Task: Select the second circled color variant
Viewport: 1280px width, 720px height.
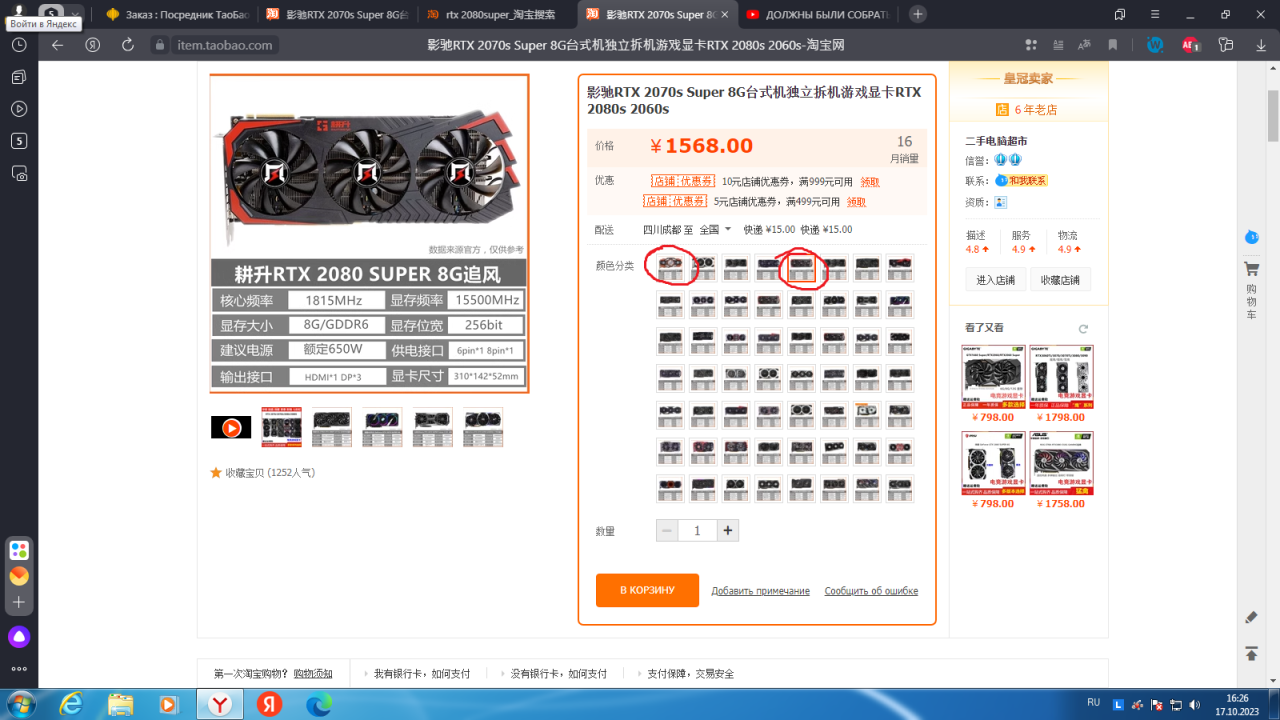Action: [x=802, y=267]
